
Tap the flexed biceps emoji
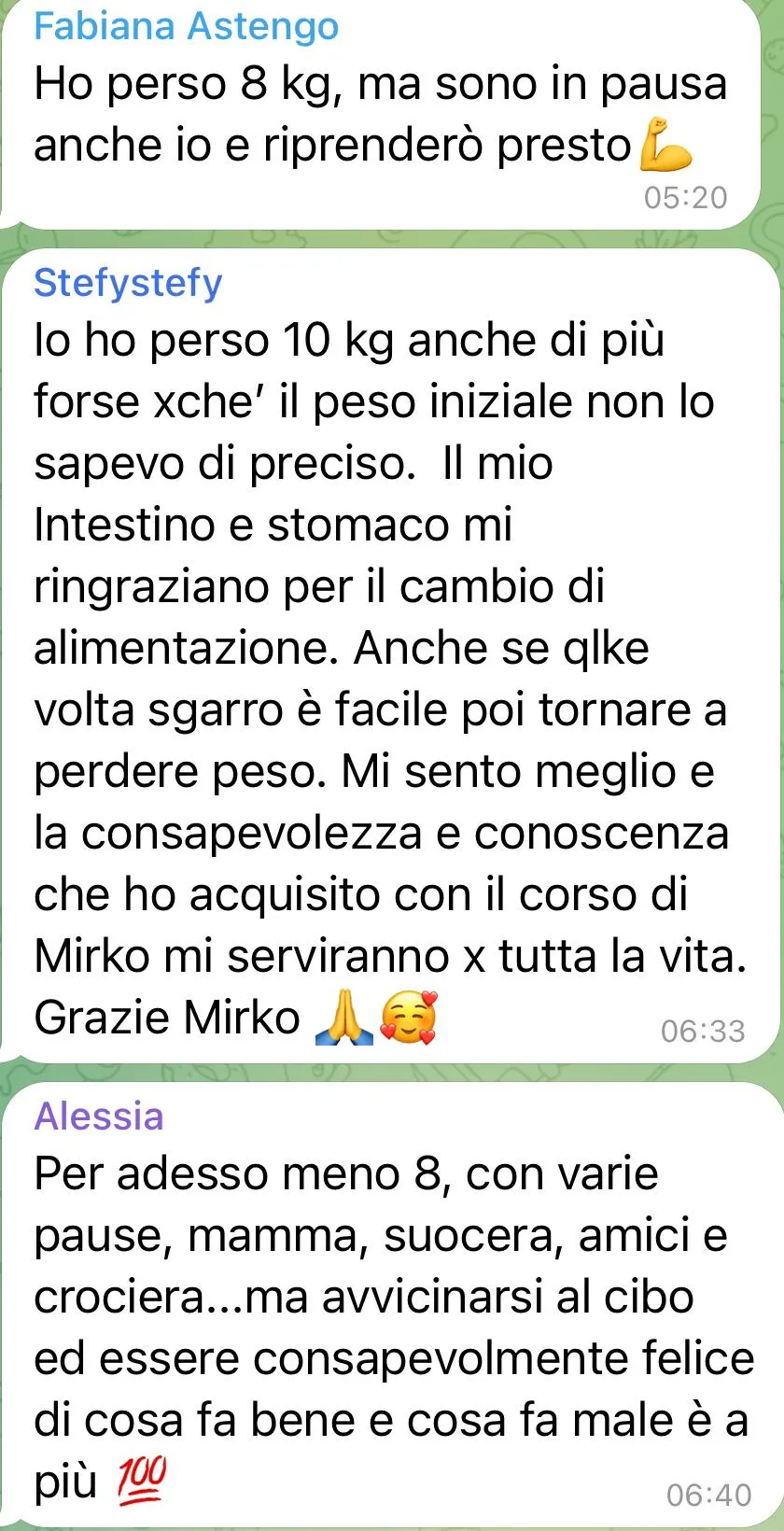coord(665,145)
